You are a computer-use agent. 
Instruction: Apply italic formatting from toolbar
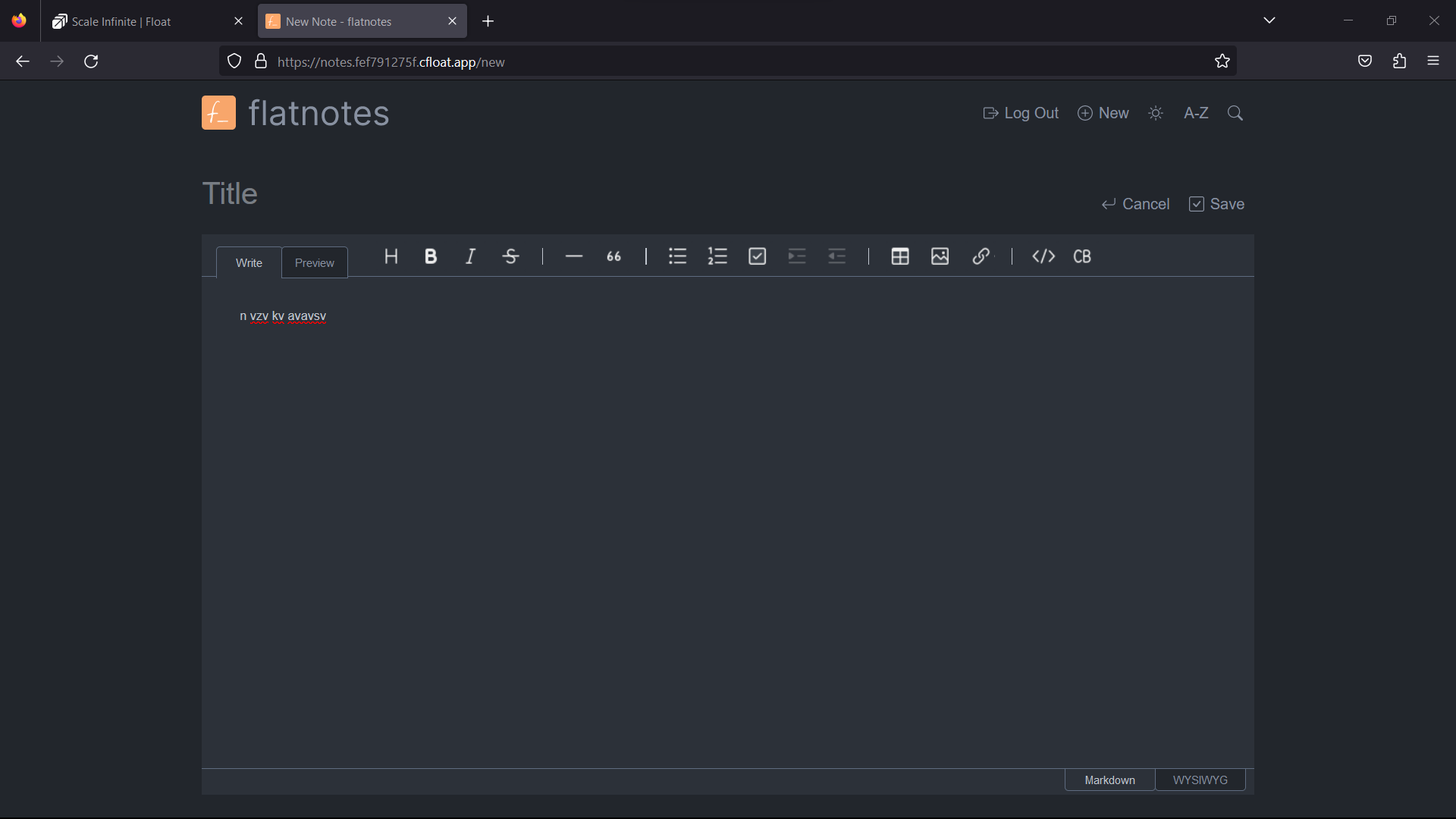pyautogui.click(x=471, y=256)
